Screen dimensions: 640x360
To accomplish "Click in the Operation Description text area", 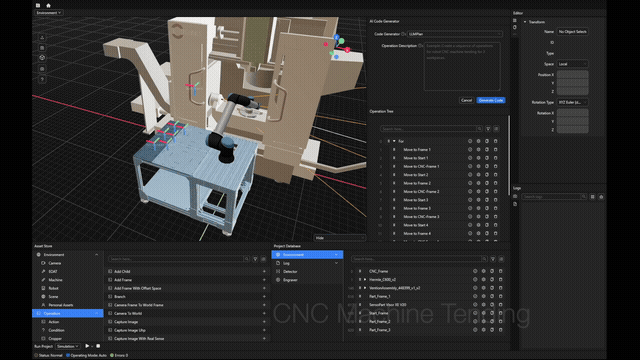I will point(462,66).
